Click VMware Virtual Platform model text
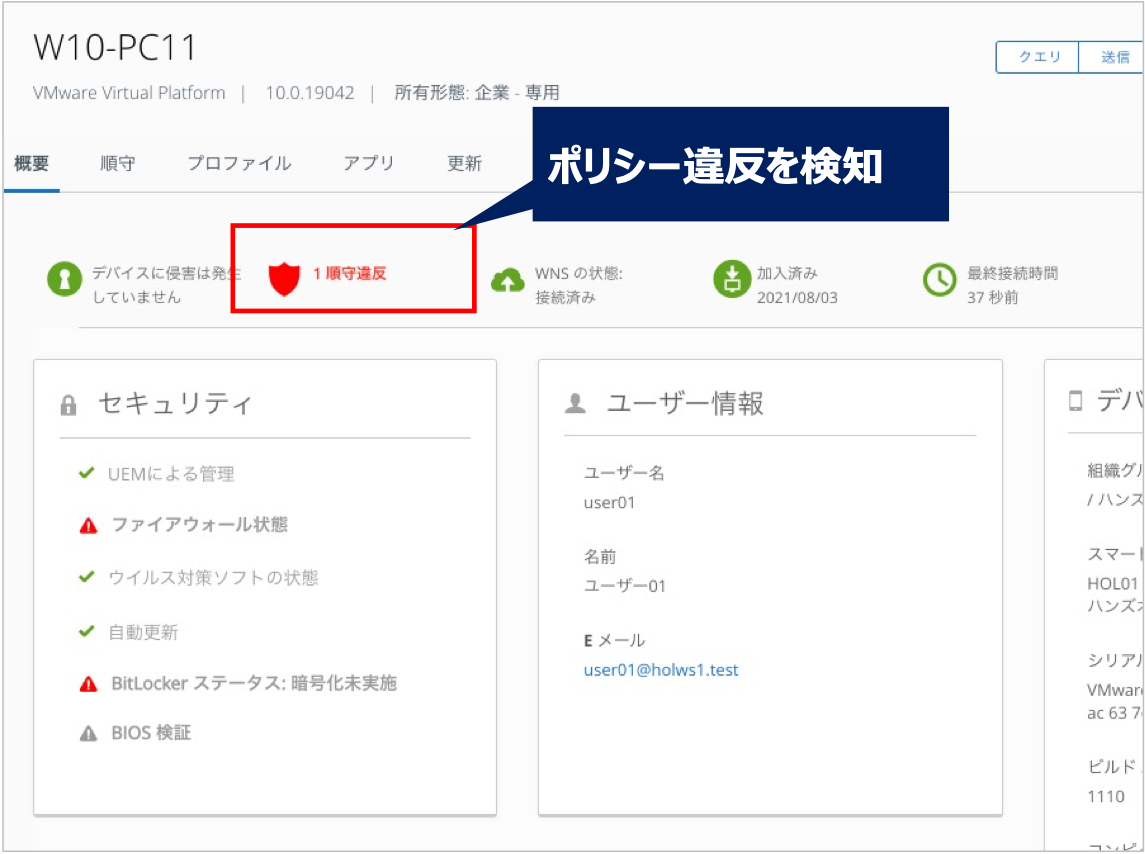1145x854 pixels. (129, 93)
